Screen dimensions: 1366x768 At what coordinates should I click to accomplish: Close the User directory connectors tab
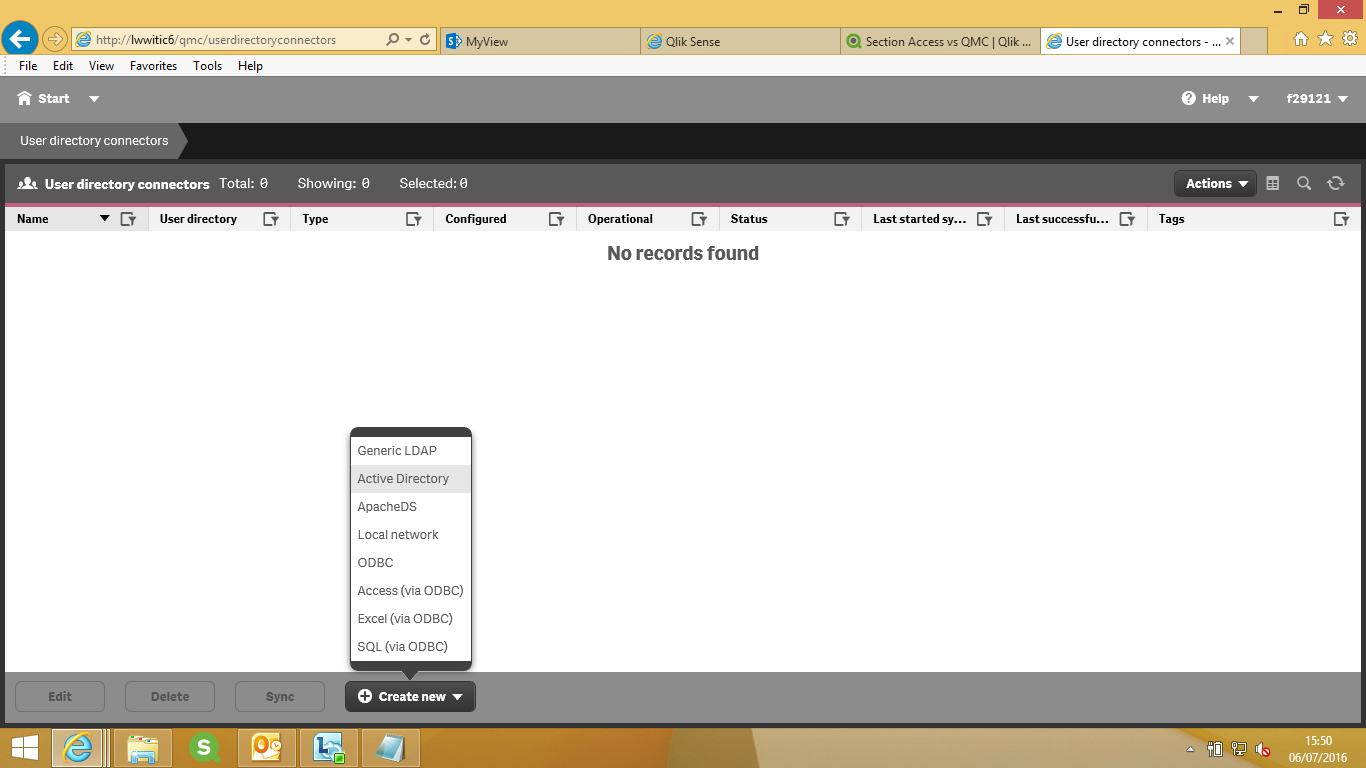1230,42
